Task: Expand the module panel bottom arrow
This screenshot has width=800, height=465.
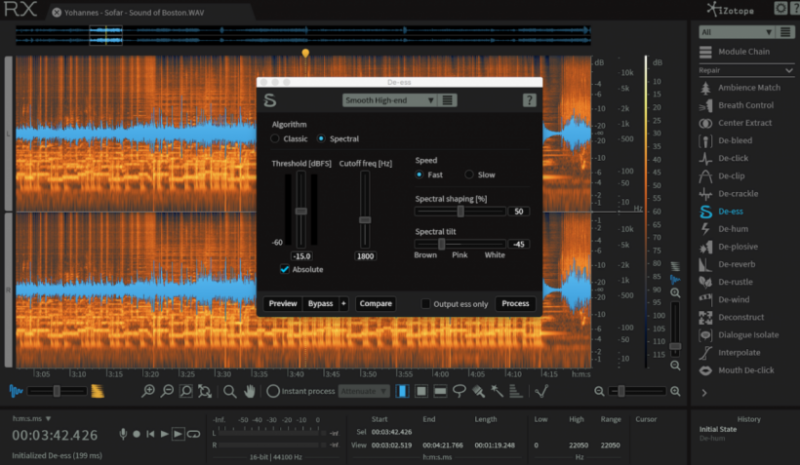Action: click(x=704, y=393)
